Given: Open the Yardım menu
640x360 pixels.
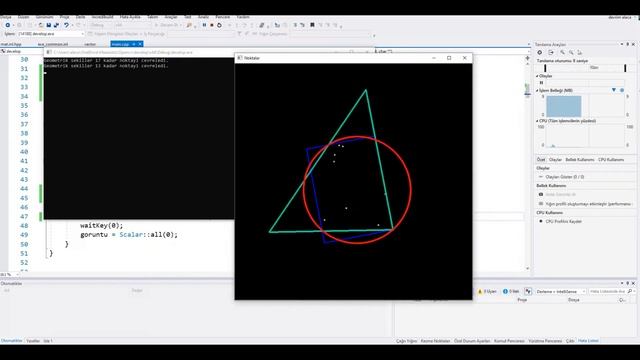Looking at the screenshot, I should [x=243, y=17].
